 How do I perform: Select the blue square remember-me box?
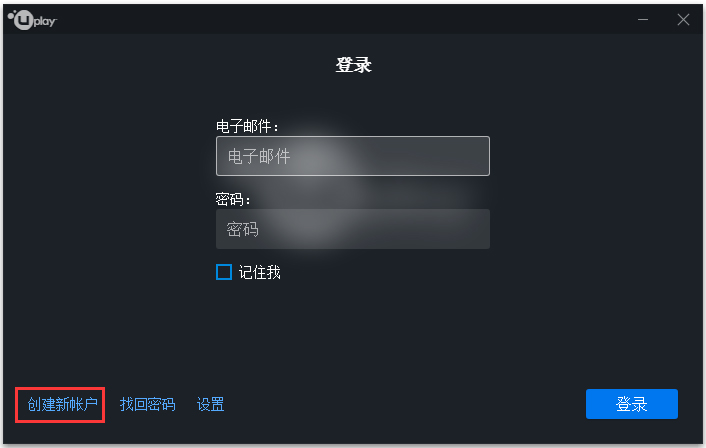pos(224,272)
